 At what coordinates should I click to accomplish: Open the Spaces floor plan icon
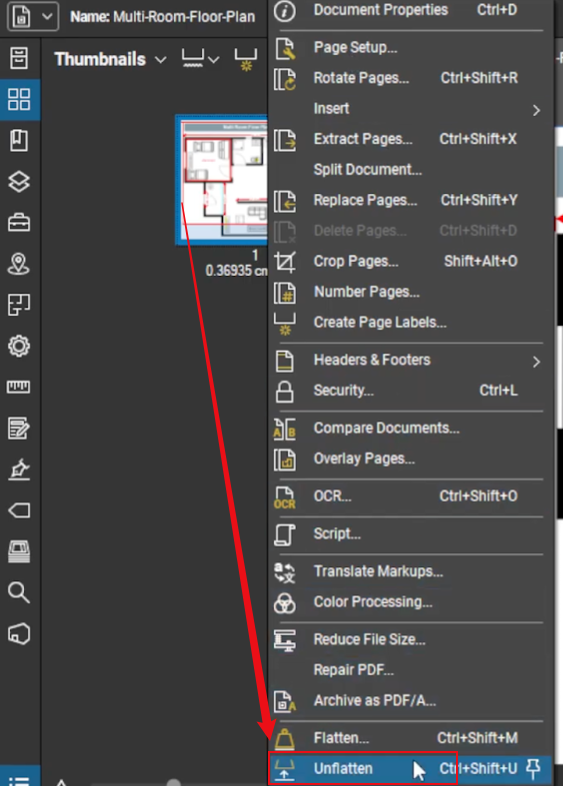point(19,305)
